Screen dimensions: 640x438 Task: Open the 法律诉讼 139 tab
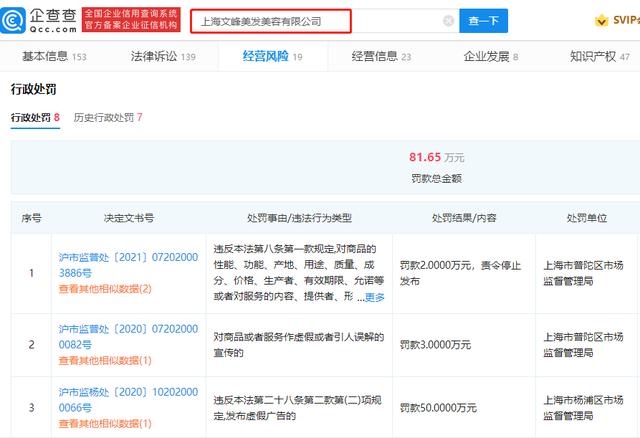163,56
